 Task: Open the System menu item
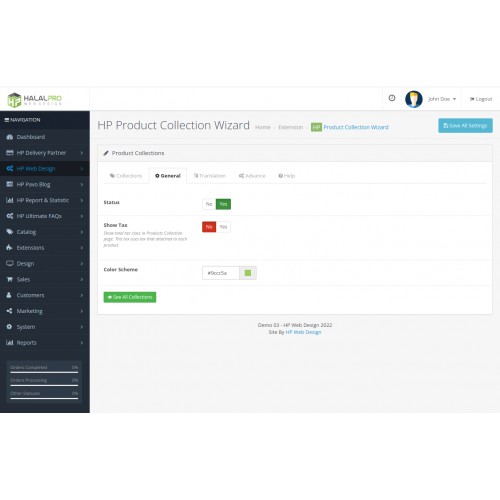coord(45,327)
